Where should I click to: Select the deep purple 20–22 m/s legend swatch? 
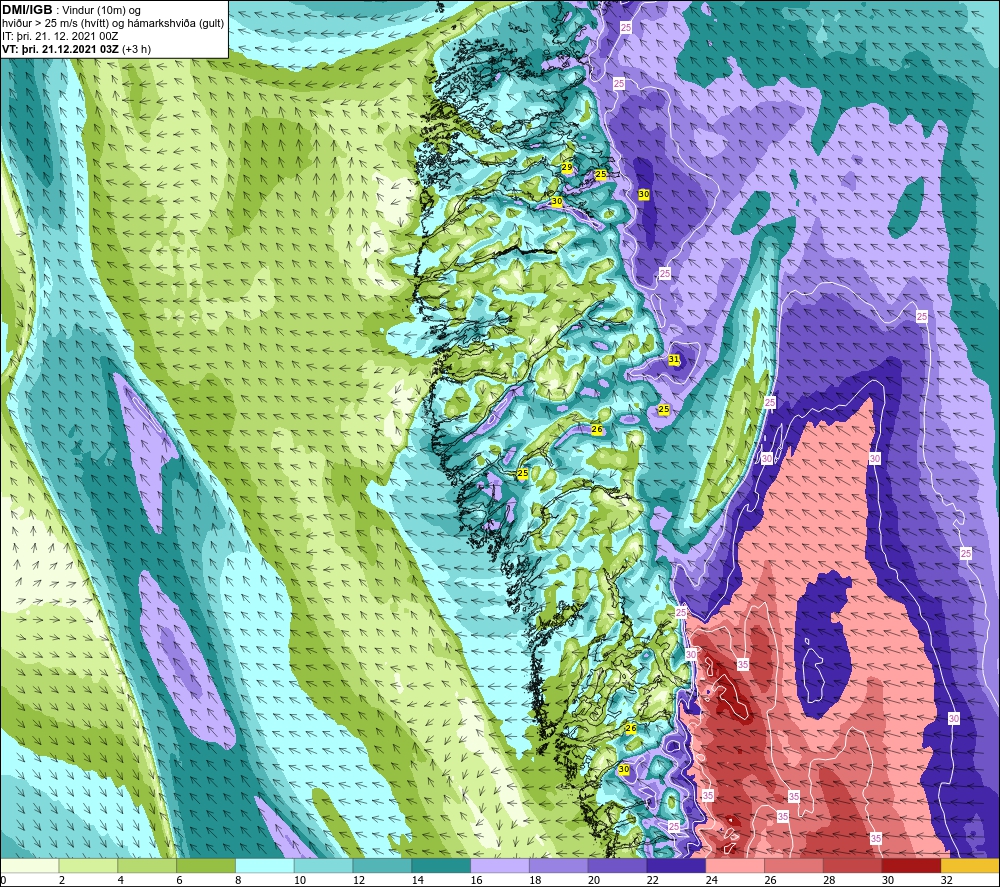[x=617, y=865]
